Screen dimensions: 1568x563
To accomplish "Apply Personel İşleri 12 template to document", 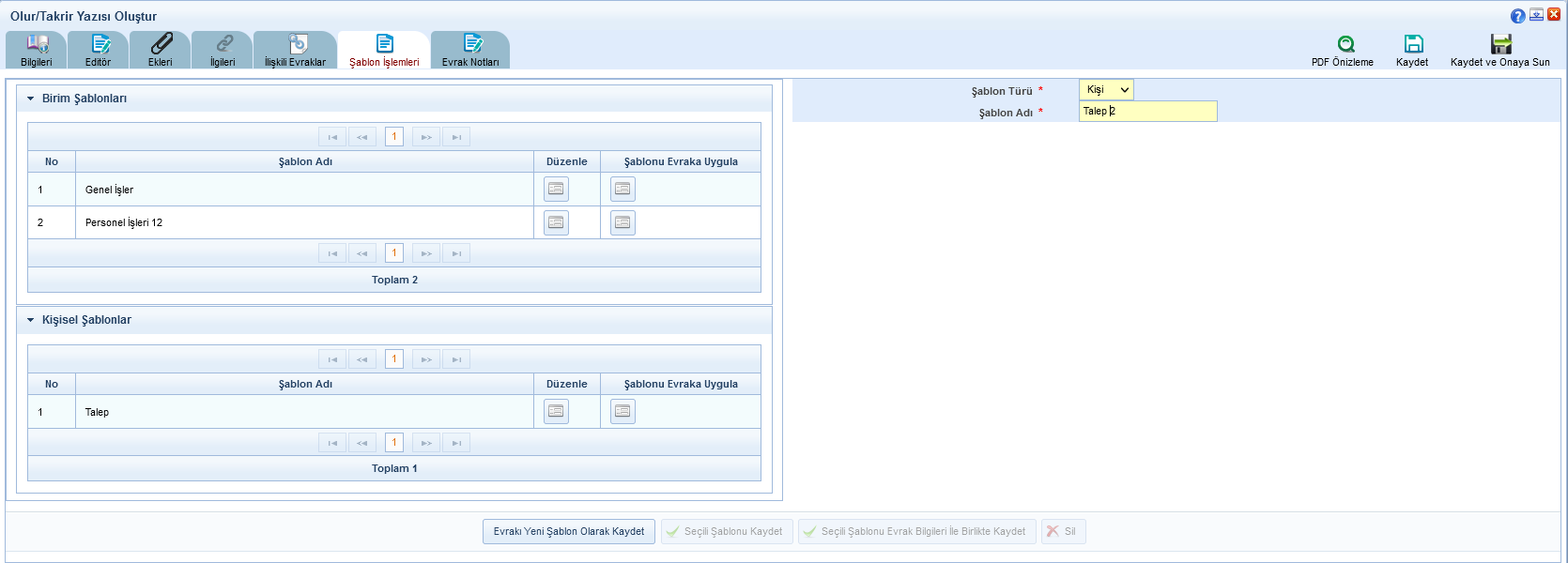I will click(623, 222).
